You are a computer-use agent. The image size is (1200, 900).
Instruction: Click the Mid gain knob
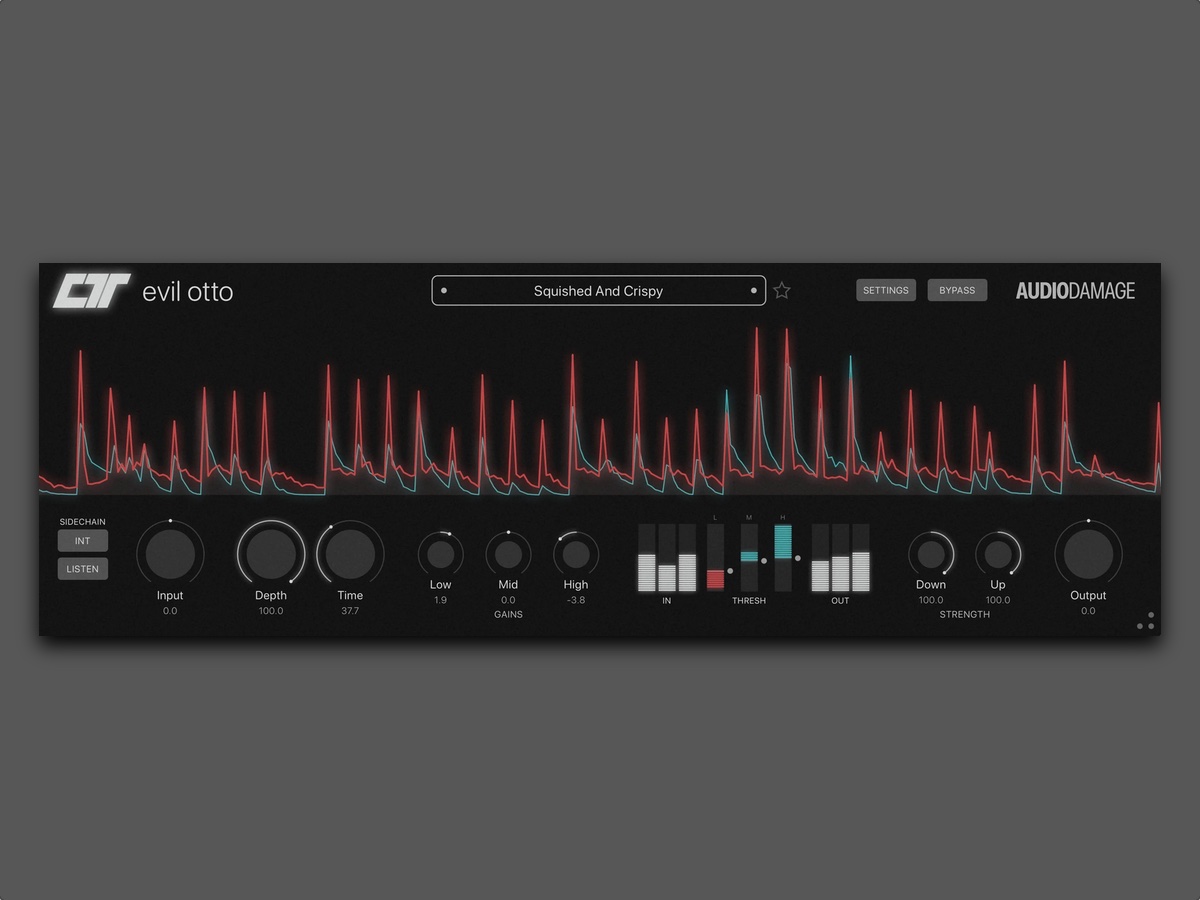pyautogui.click(x=508, y=554)
